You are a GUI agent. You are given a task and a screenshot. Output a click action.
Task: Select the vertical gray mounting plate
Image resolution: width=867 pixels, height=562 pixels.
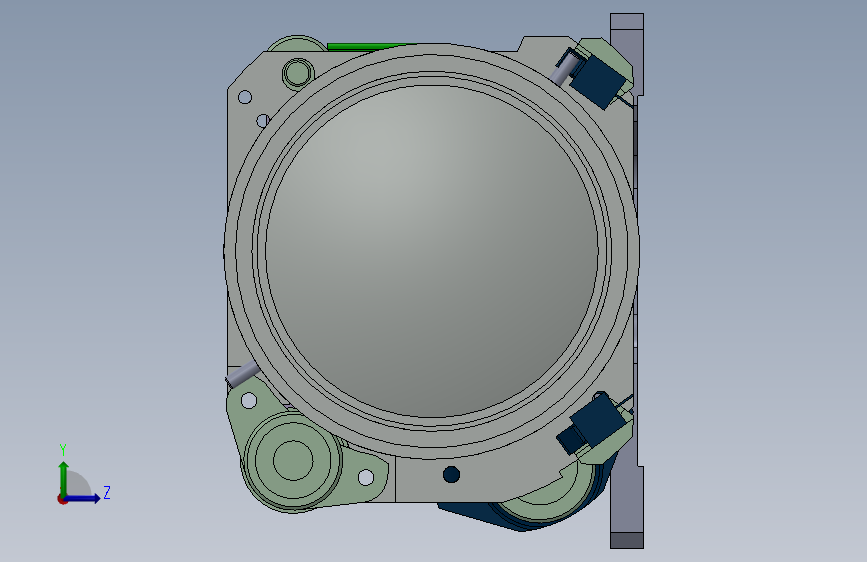coord(627,281)
